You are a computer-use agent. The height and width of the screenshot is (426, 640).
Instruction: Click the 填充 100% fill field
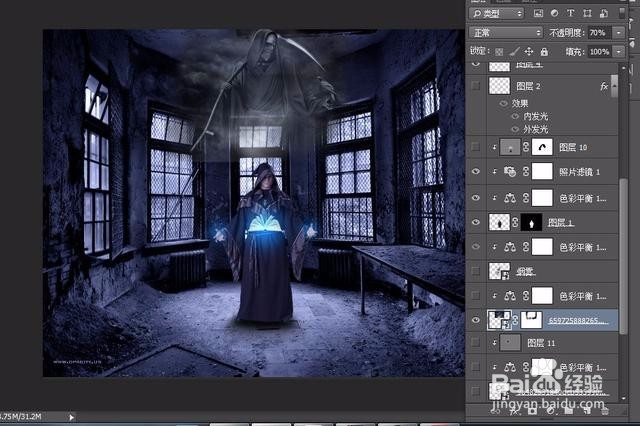click(x=599, y=51)
